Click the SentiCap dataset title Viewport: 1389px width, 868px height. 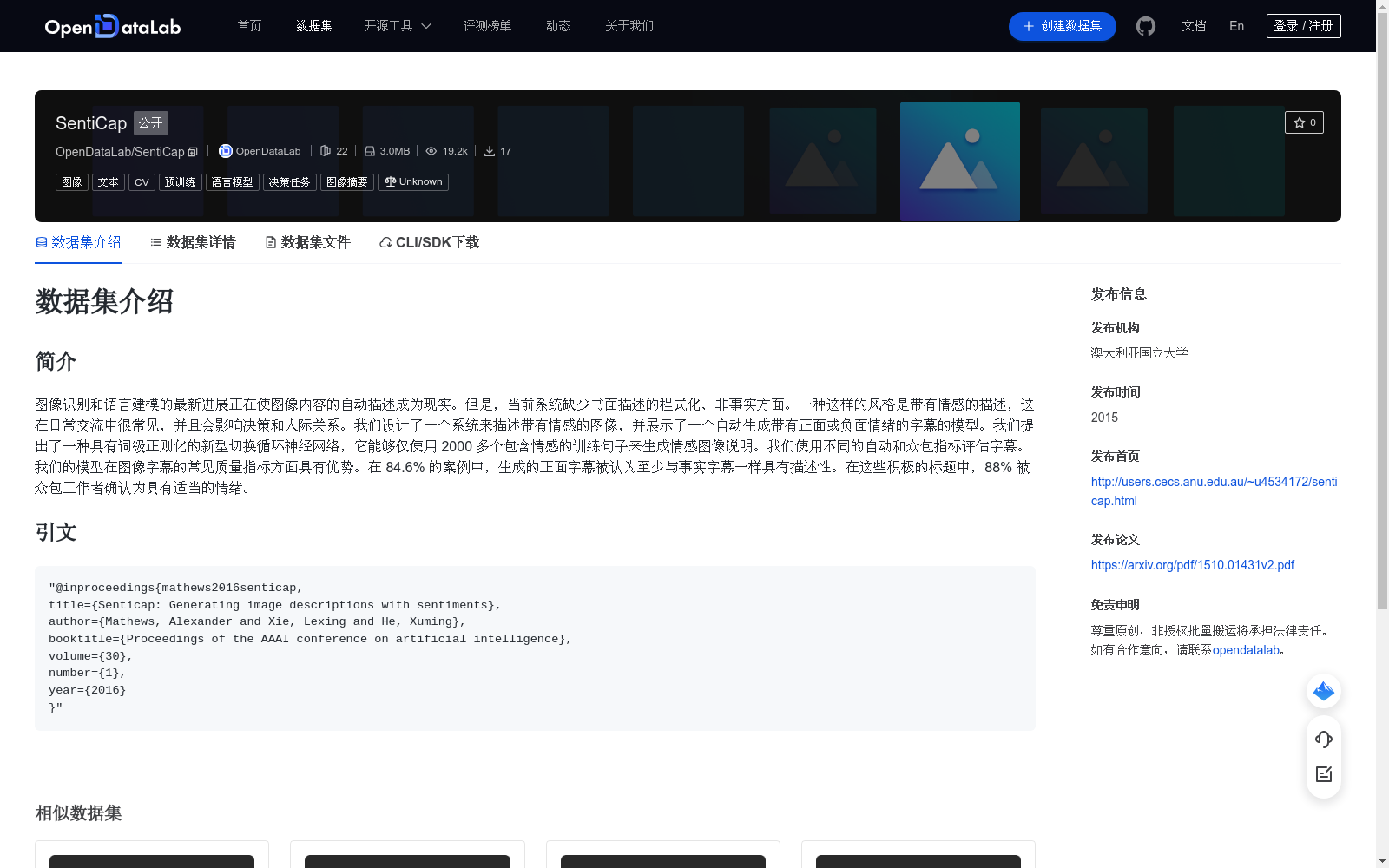(91, 123)
